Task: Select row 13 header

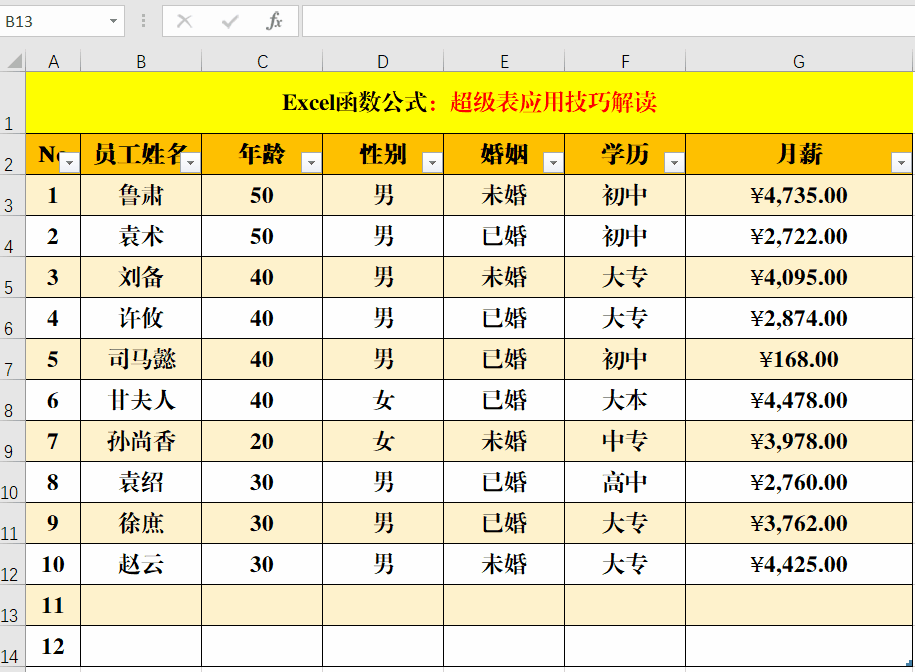Action: (x=12, y=606)
